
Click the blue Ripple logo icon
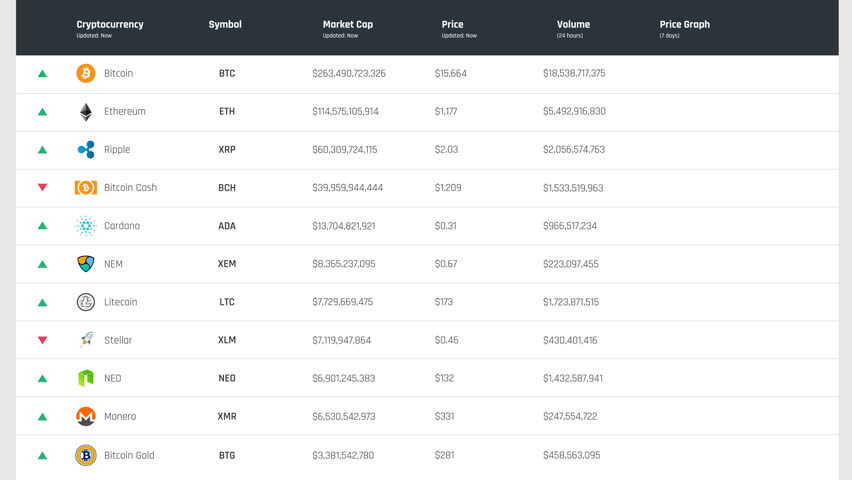tap(86, 149)
